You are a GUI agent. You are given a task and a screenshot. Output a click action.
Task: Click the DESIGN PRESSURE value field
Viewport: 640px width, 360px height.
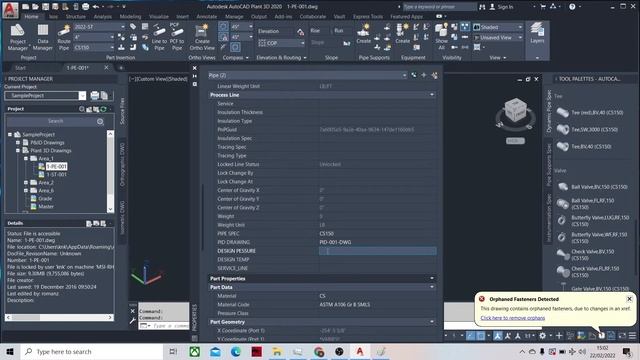click(377, 251)
